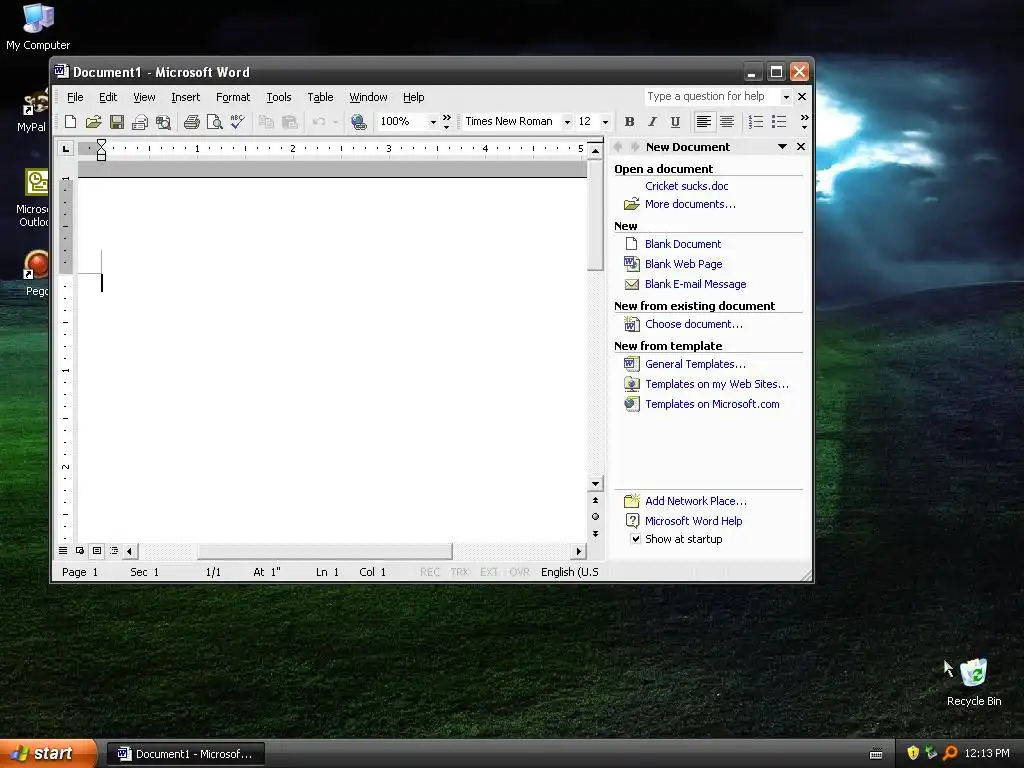Viewport: 1024px width, 768px height.
Task: Click the More documents link
Action: pyautogui.click(x=690, y=204)
